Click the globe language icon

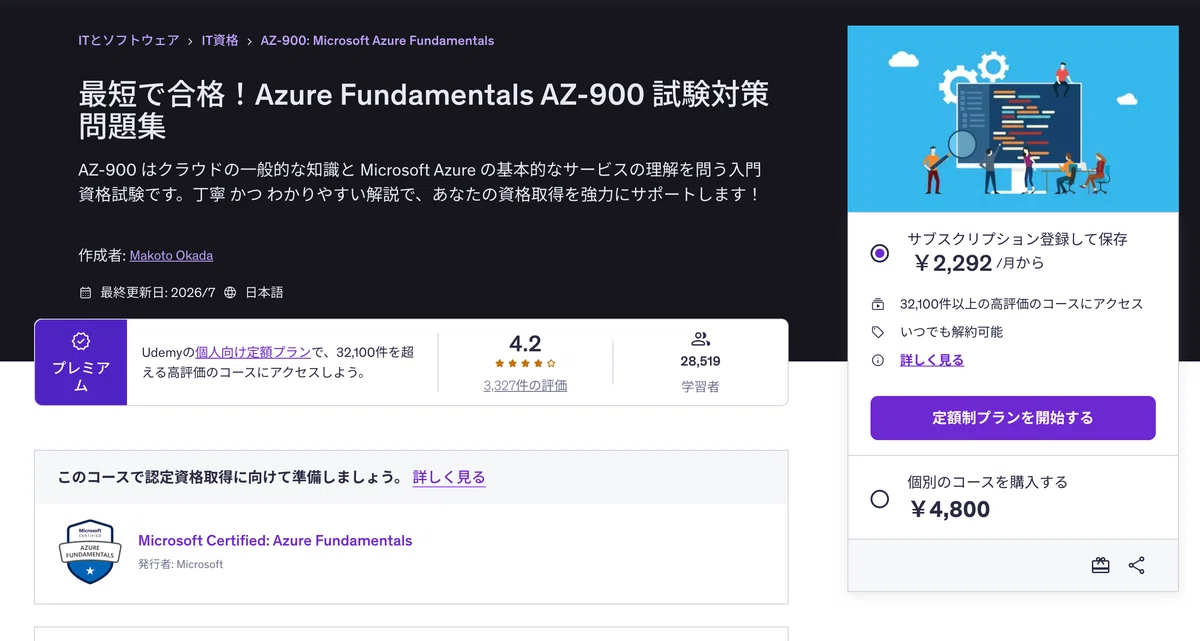[230, 293]
